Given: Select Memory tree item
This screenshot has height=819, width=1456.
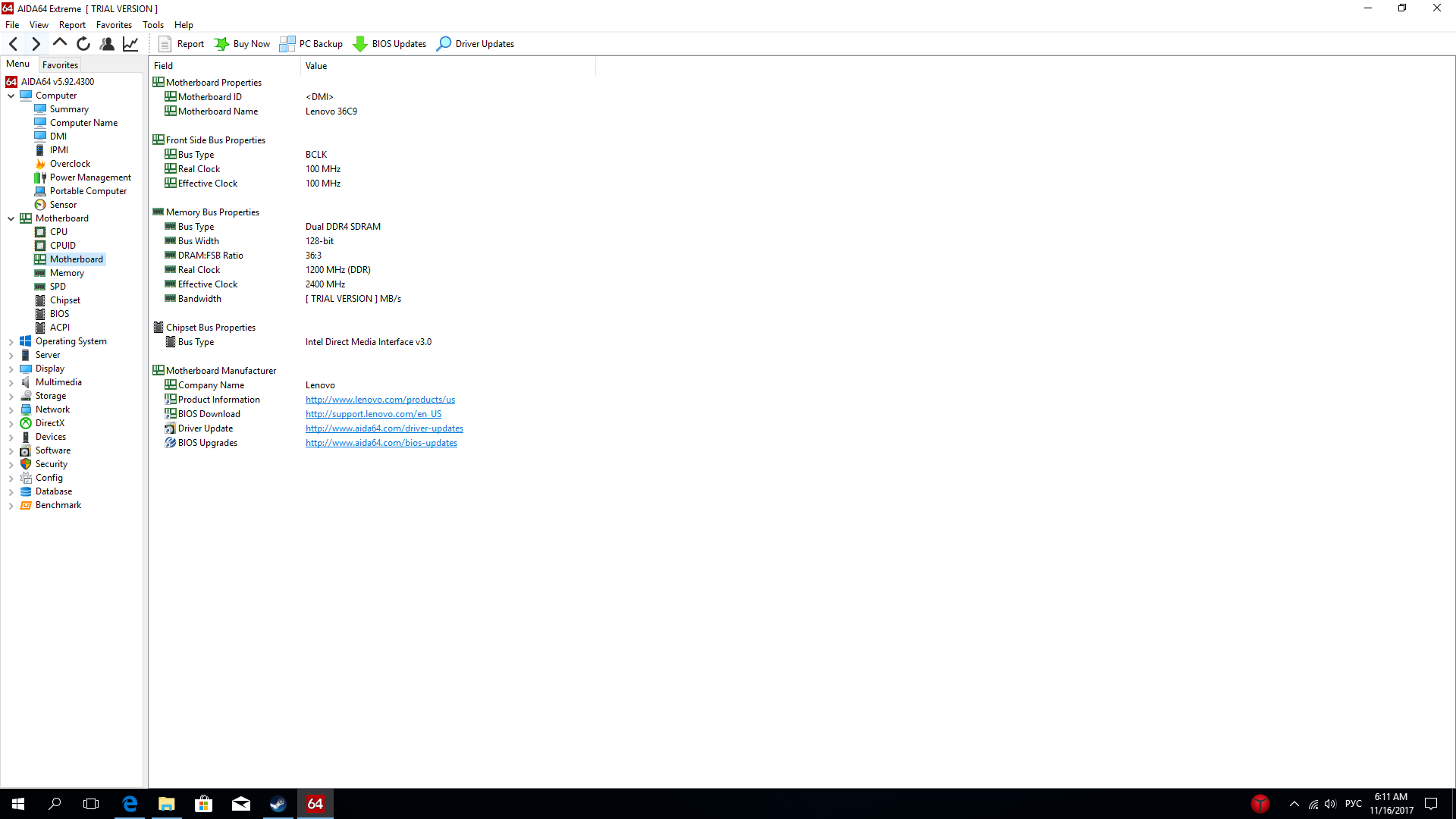Looking at the screenshot, I should point(67,273).
